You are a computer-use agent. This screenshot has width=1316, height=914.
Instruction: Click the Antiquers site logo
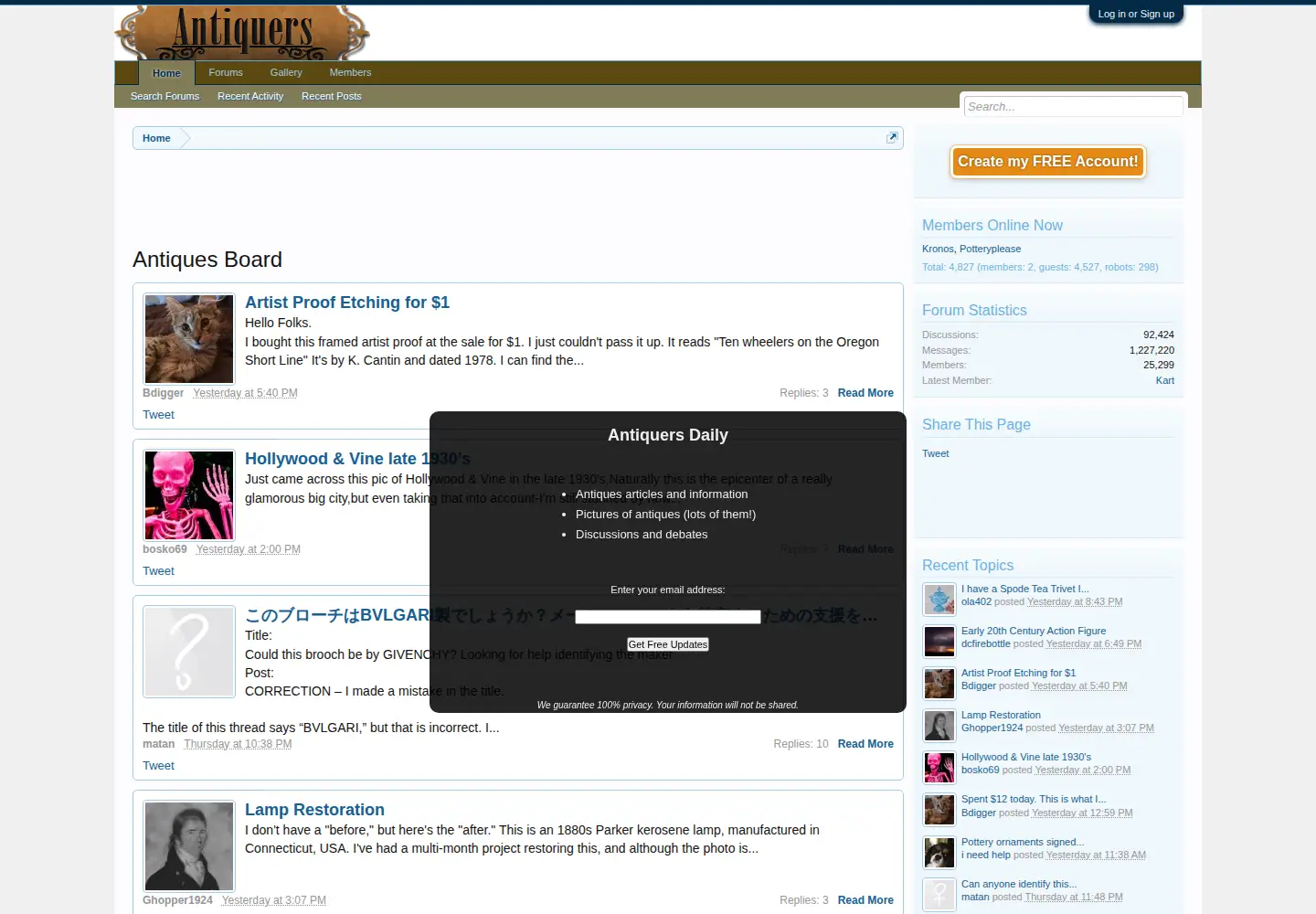coord(242,32)
